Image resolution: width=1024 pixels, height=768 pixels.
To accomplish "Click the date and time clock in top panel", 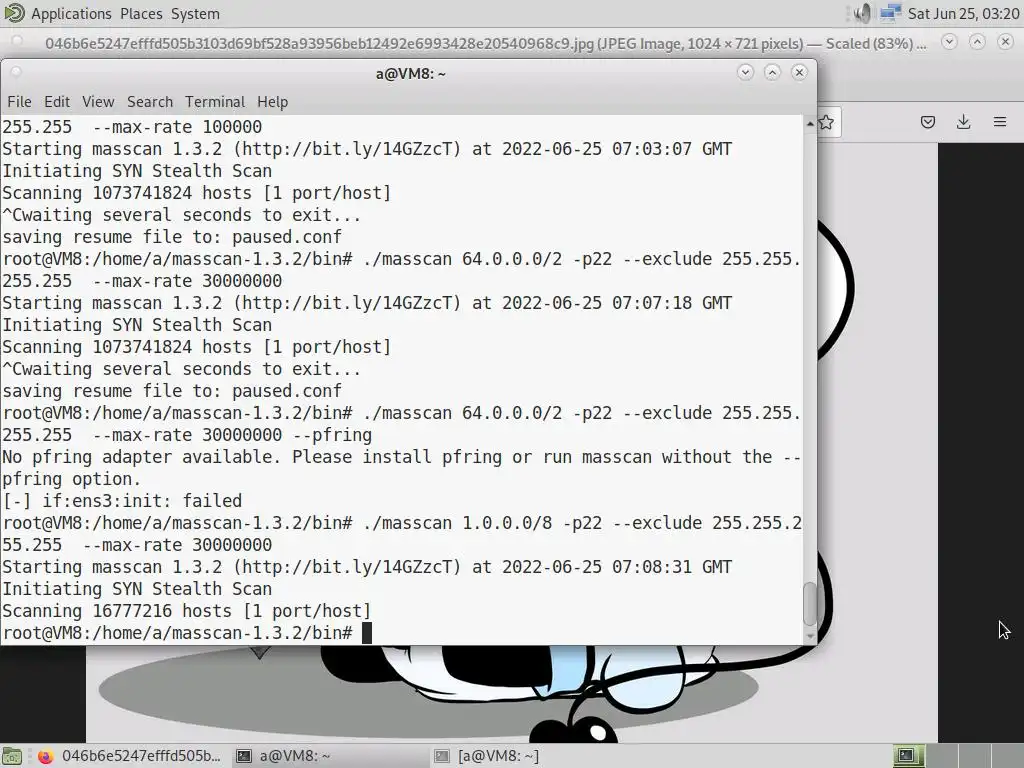I will pyautogui.click(x=964, y=14).
